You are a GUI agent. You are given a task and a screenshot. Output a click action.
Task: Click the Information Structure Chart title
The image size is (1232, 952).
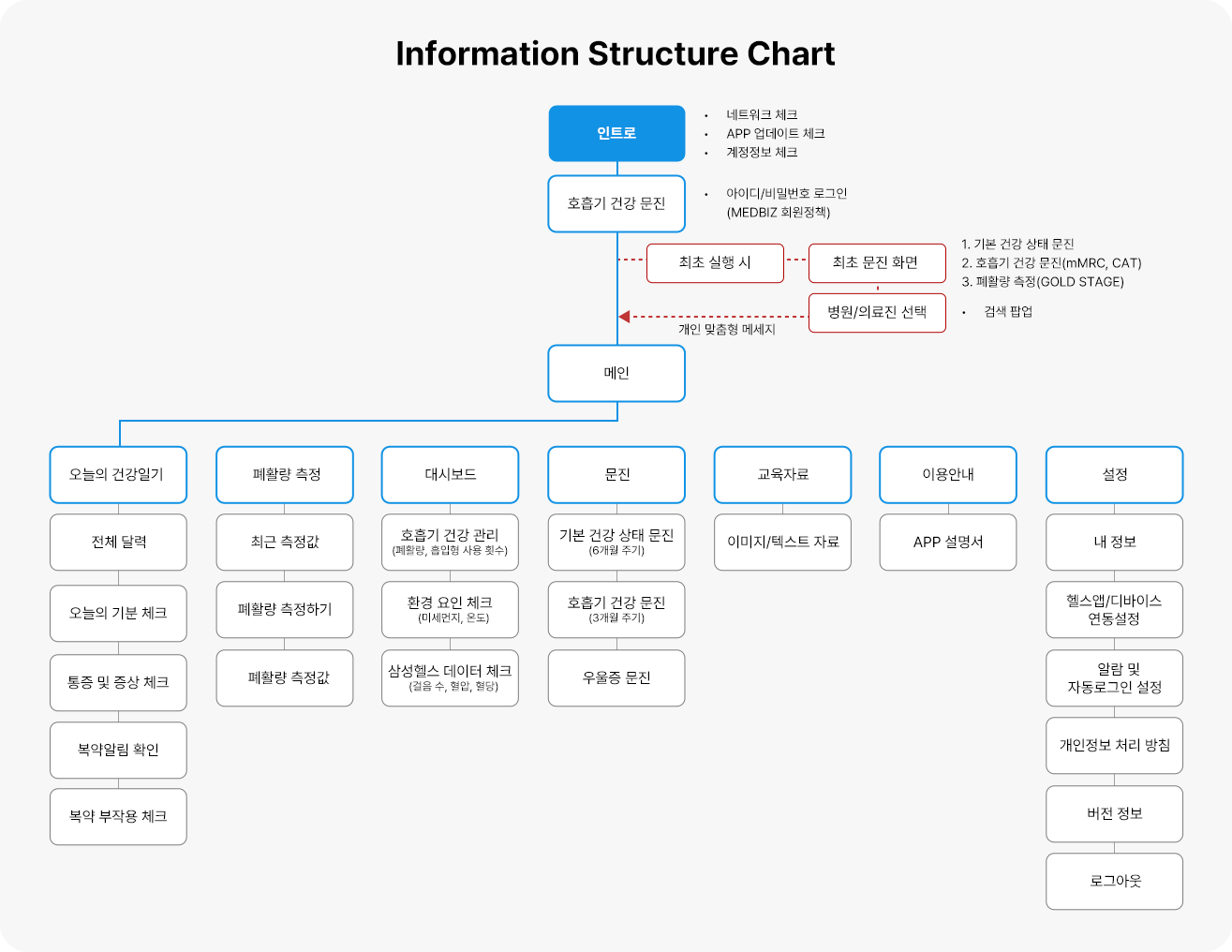tap(615, 53)
